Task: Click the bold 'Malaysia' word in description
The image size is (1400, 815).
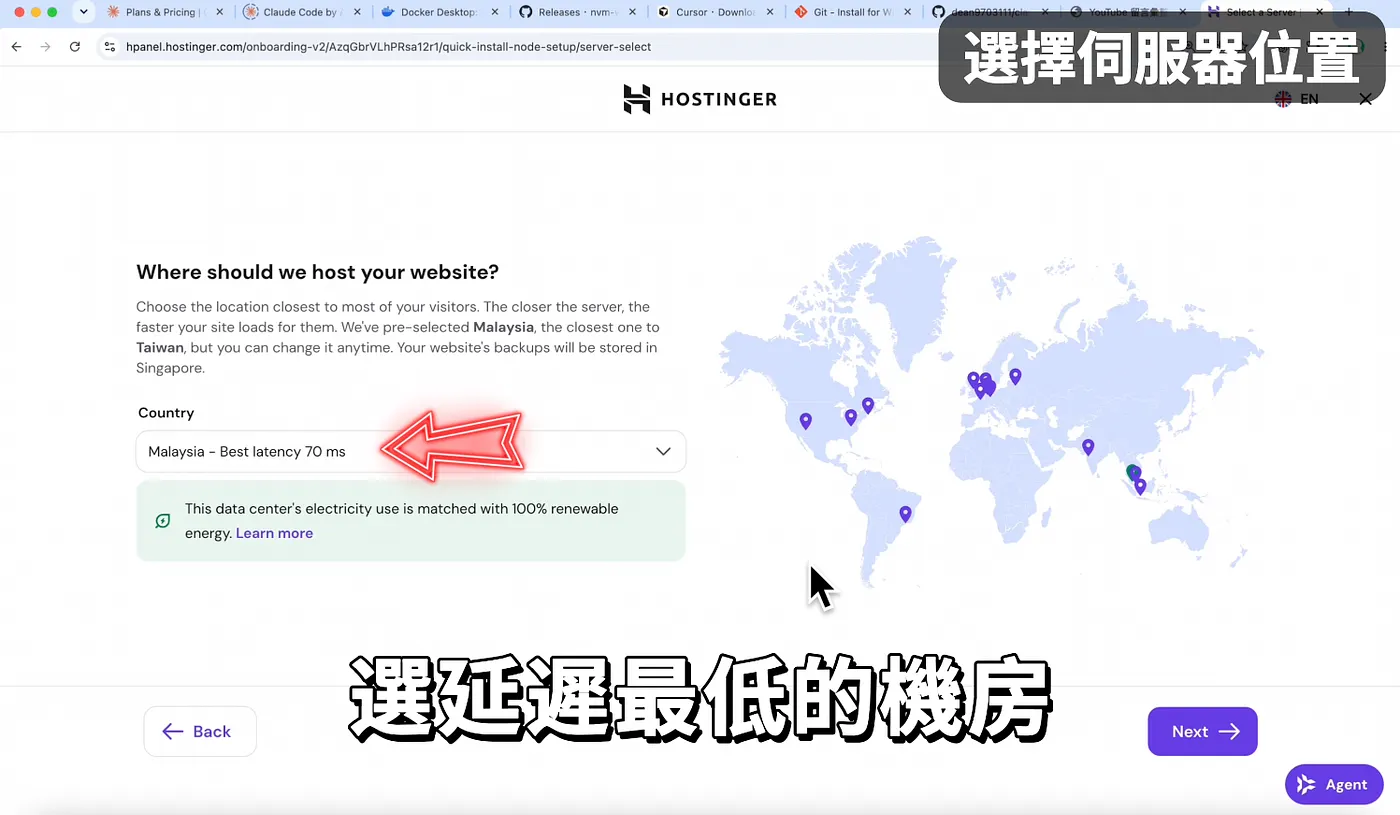Action: pos(503,327)
